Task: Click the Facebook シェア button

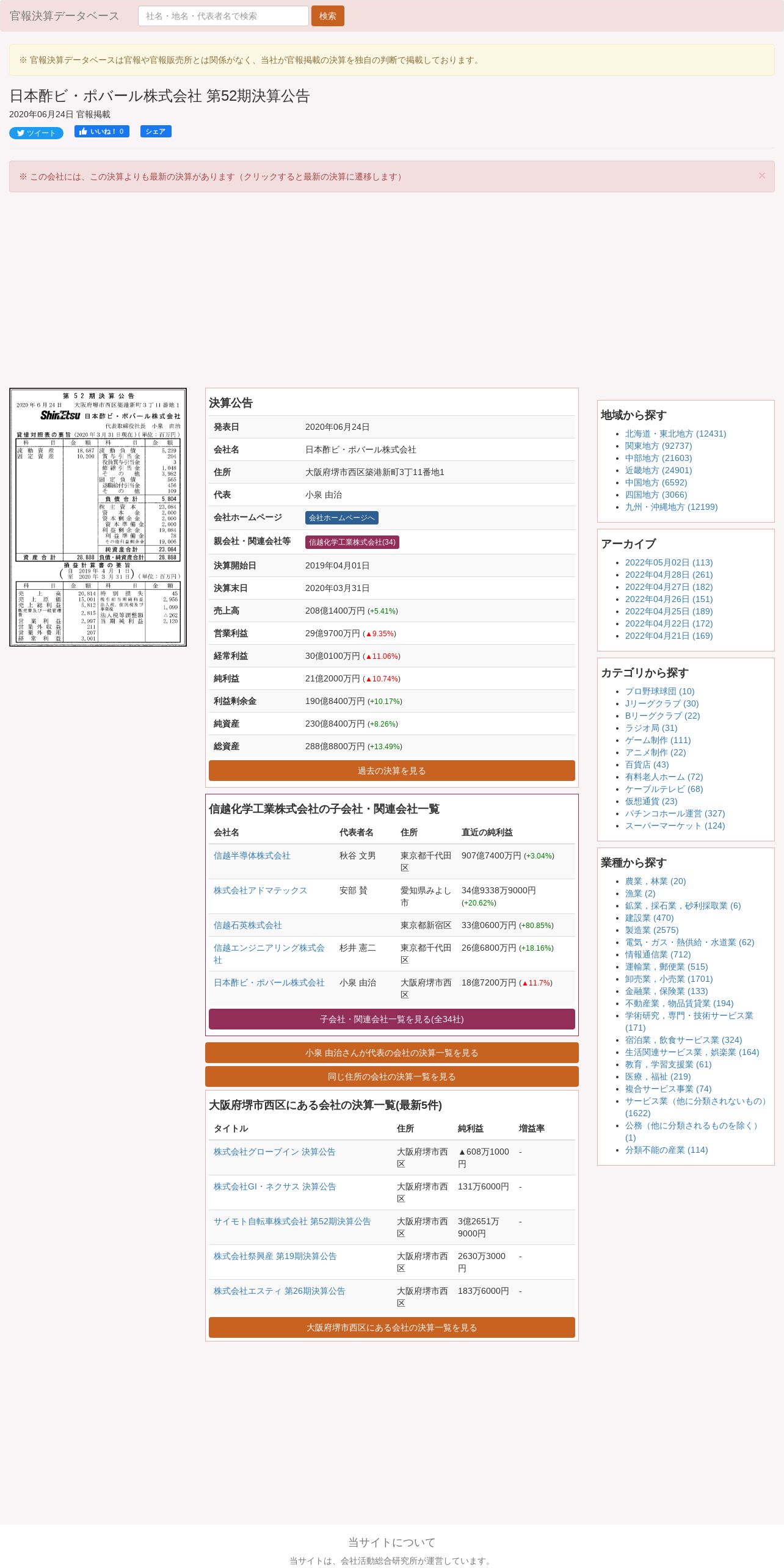Action: 156,131
